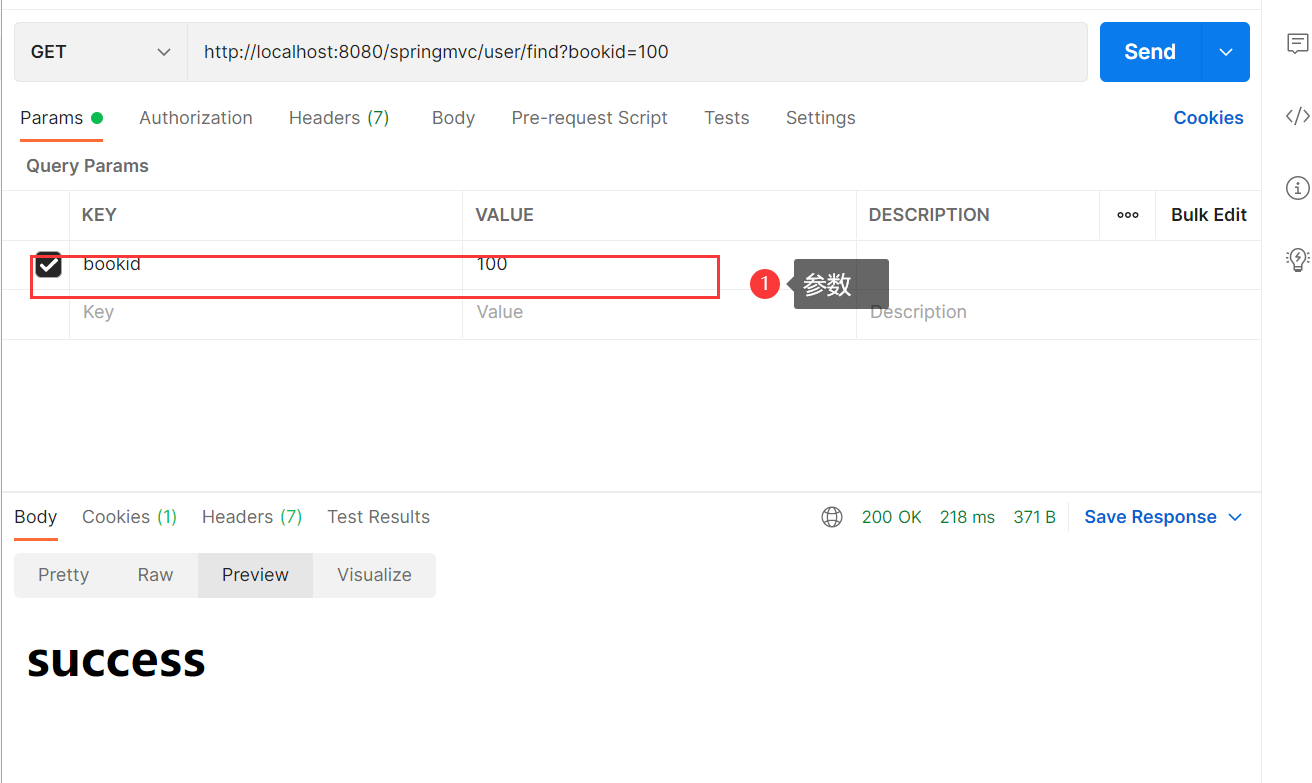
Task: Open the Pre-request Script tab
Action: click(x=589, y=118)
